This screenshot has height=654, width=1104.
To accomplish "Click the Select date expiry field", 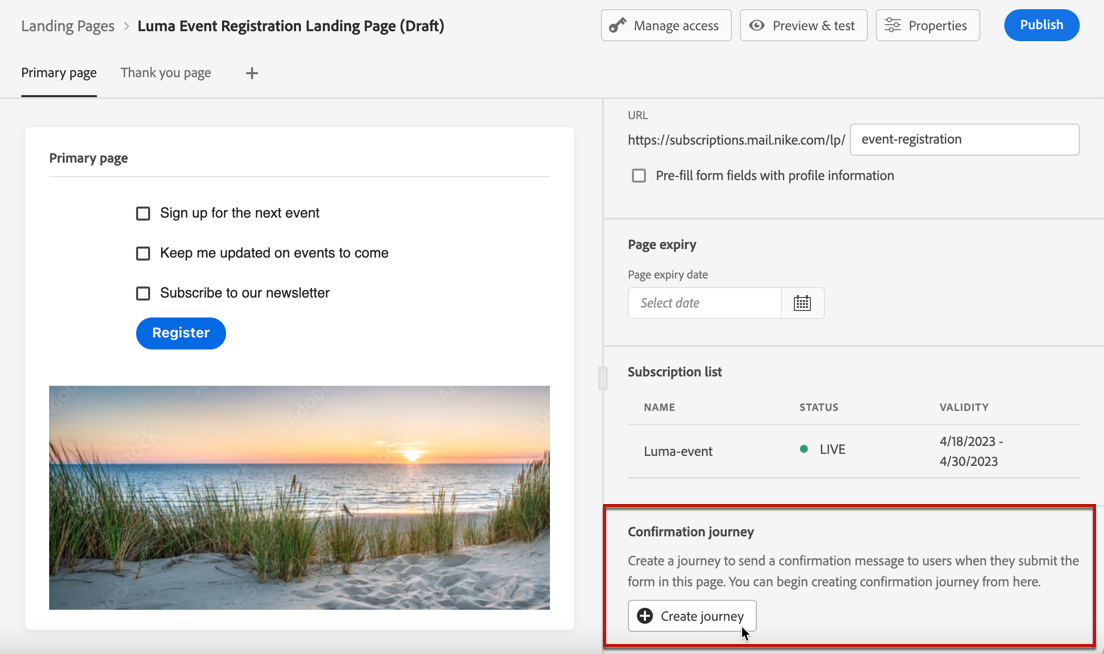I will click(705, 303).
